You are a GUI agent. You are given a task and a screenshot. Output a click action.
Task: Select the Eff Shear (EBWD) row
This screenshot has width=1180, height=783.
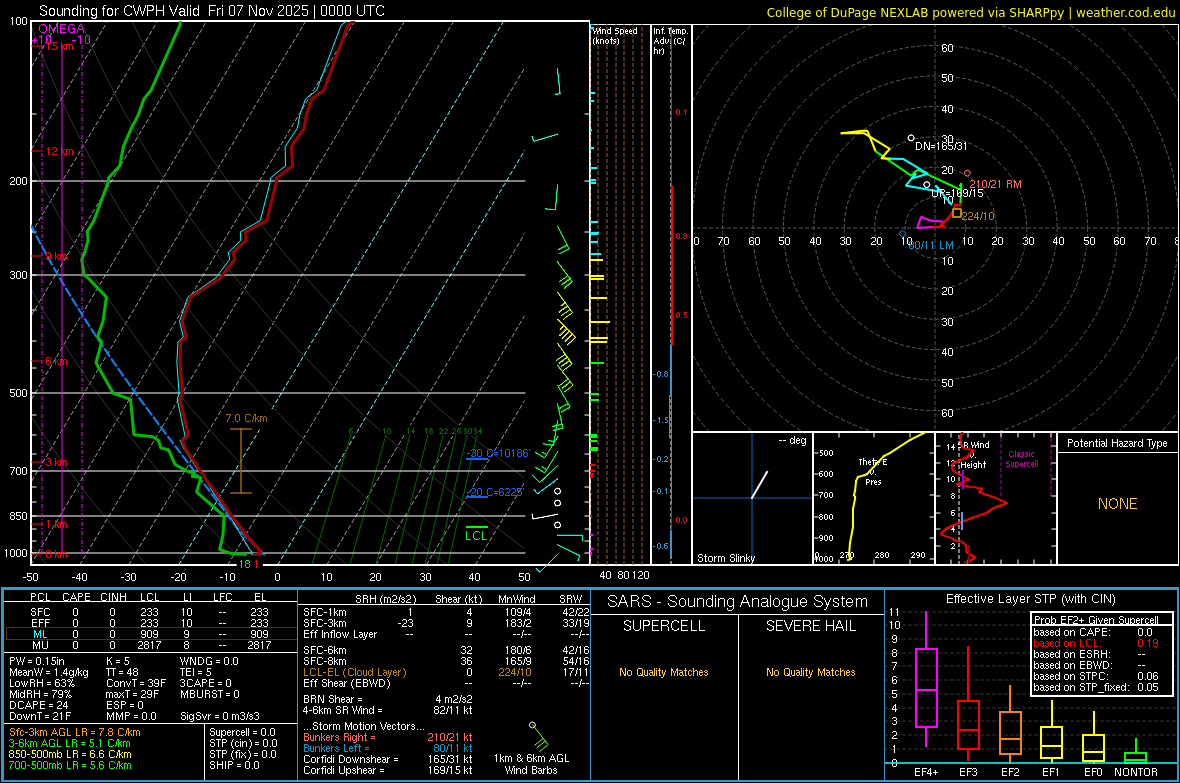tap(446, 683)
